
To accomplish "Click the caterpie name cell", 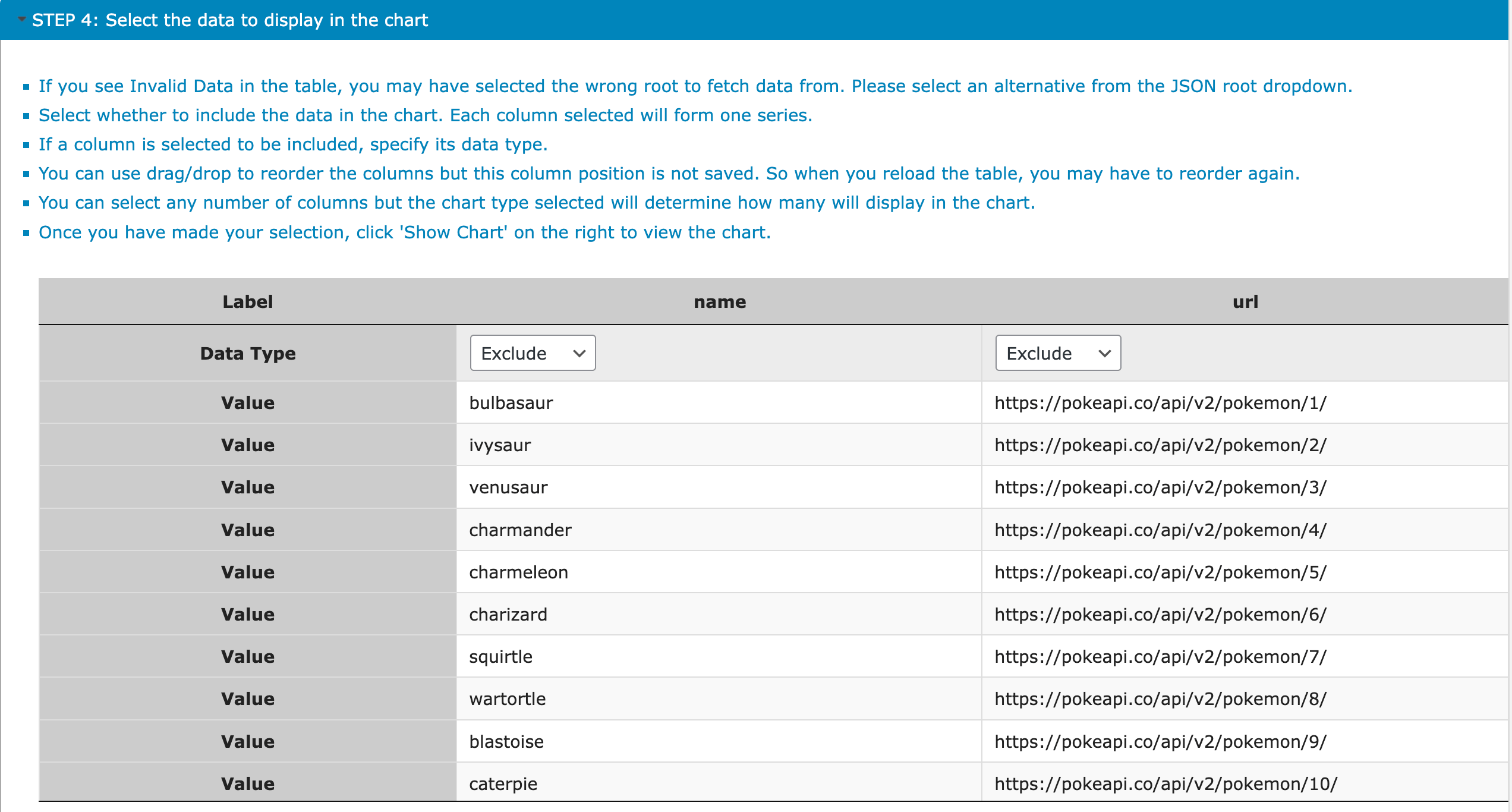I will (503, 784).
